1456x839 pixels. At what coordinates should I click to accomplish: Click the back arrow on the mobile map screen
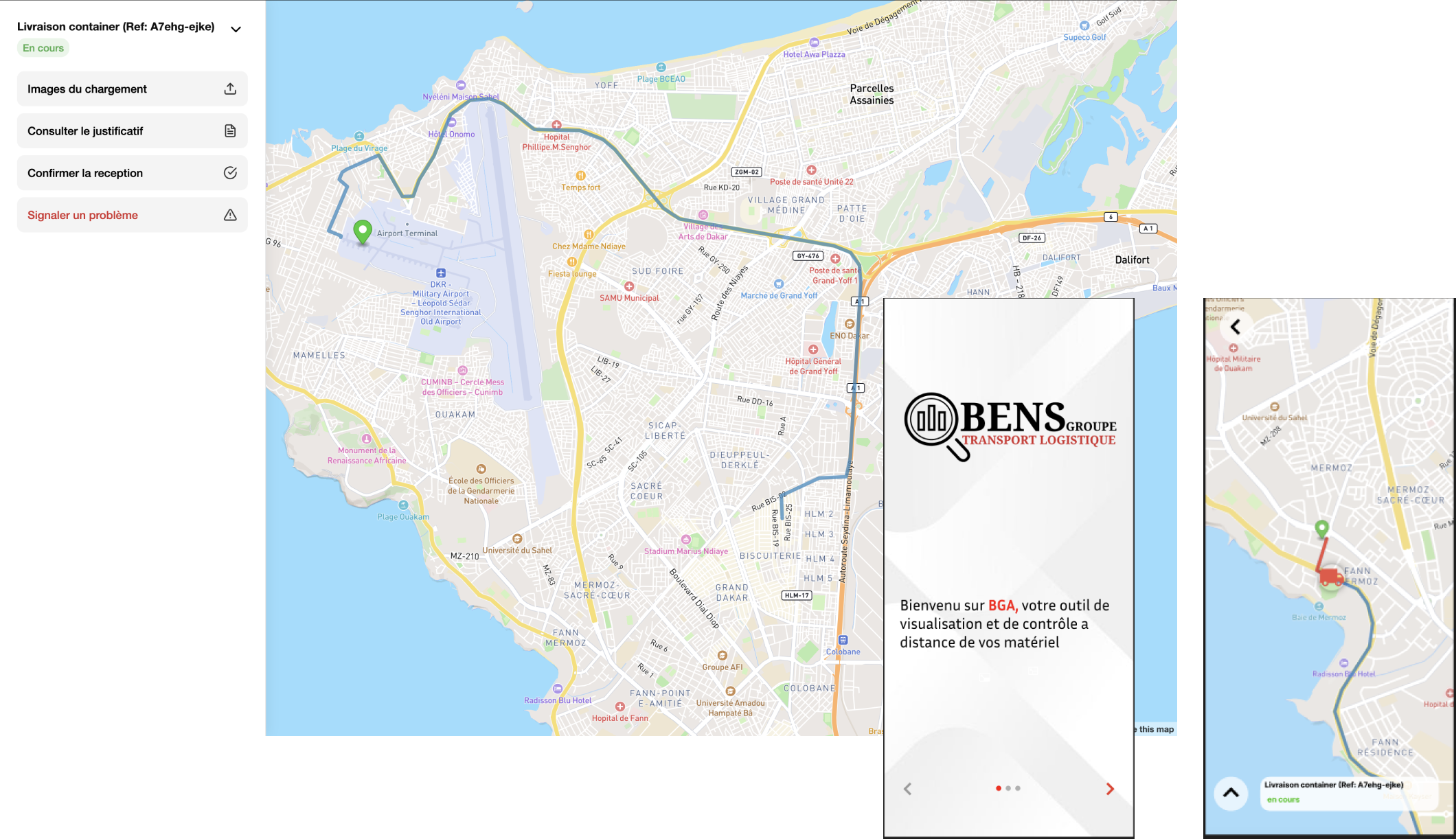(1236, 327)
